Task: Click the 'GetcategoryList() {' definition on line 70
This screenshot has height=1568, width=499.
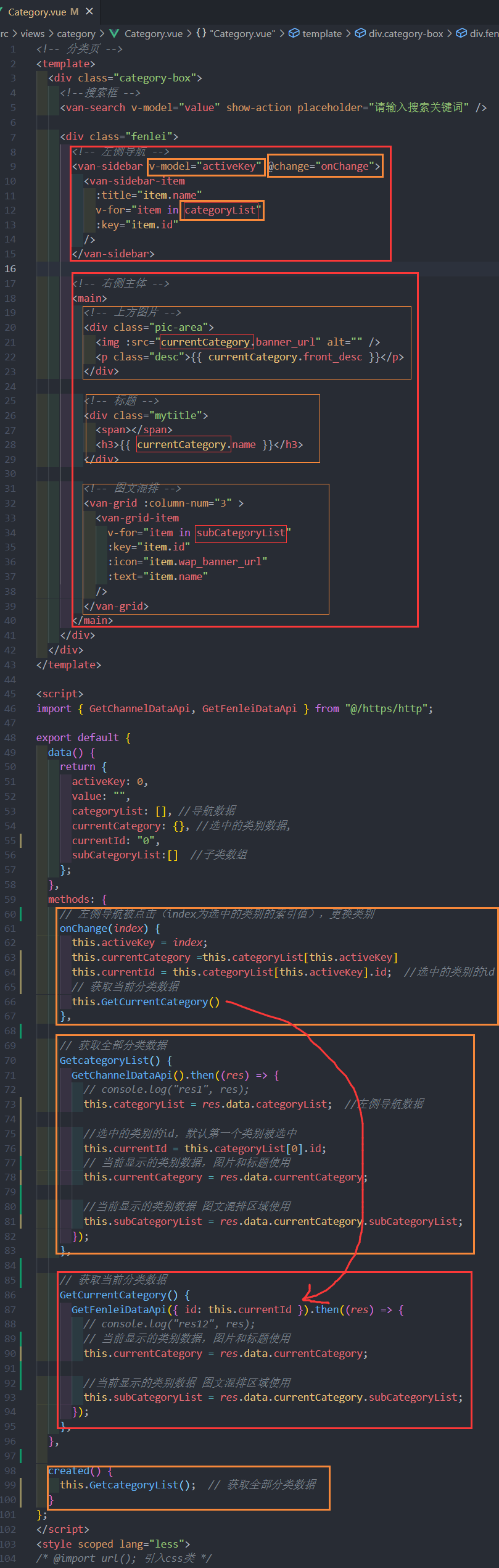Action: pos(116,1061)
